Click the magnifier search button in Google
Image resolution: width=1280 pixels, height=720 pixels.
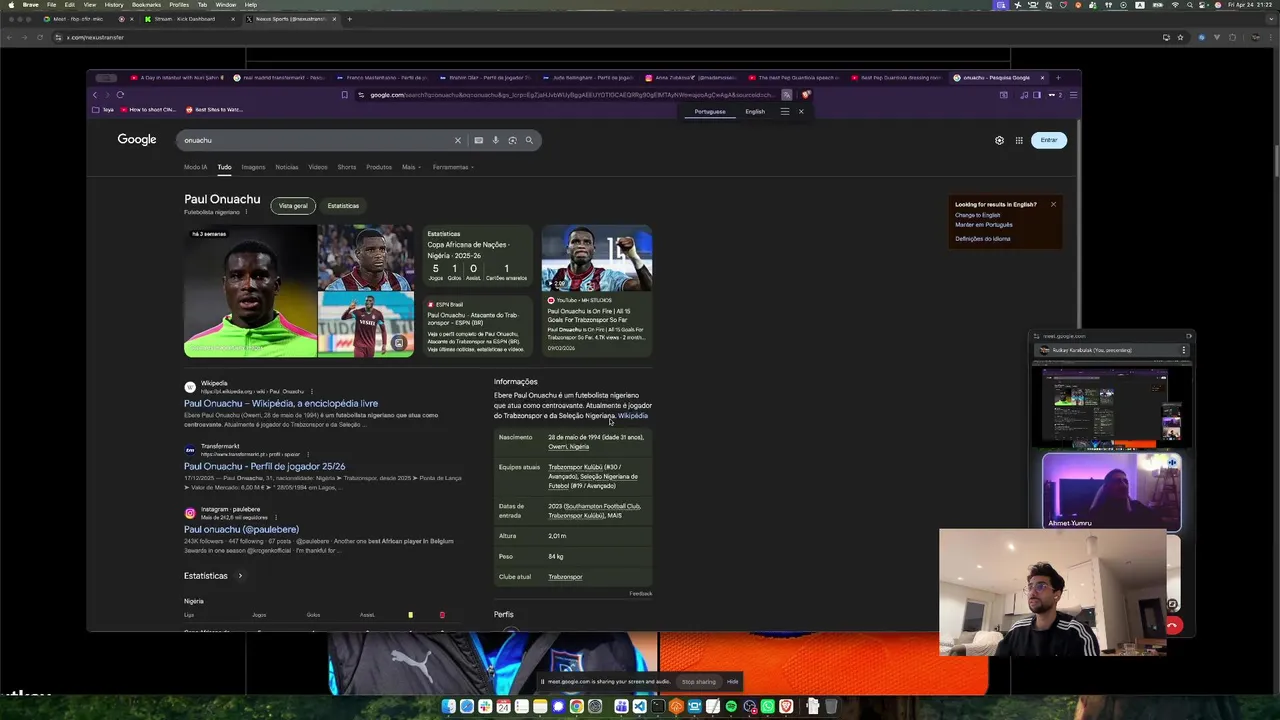click(529, 140)
